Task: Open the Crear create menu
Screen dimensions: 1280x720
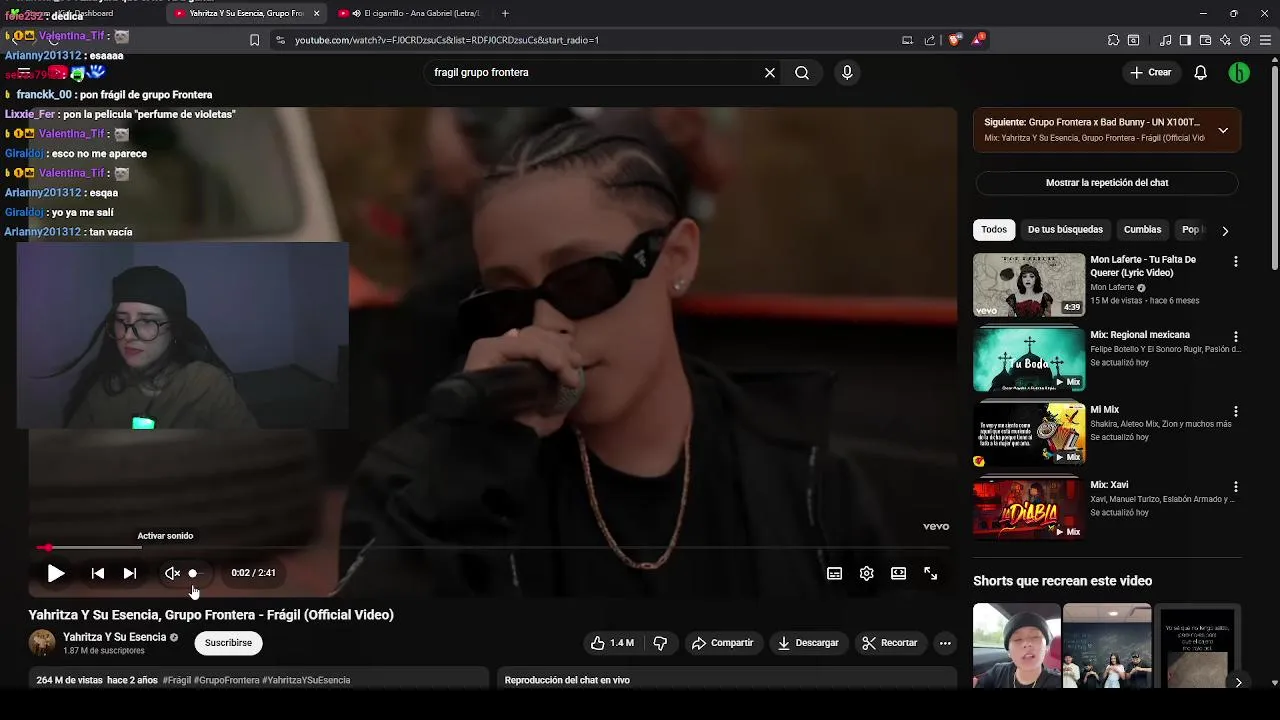Action: click(x=1150, y=72)
